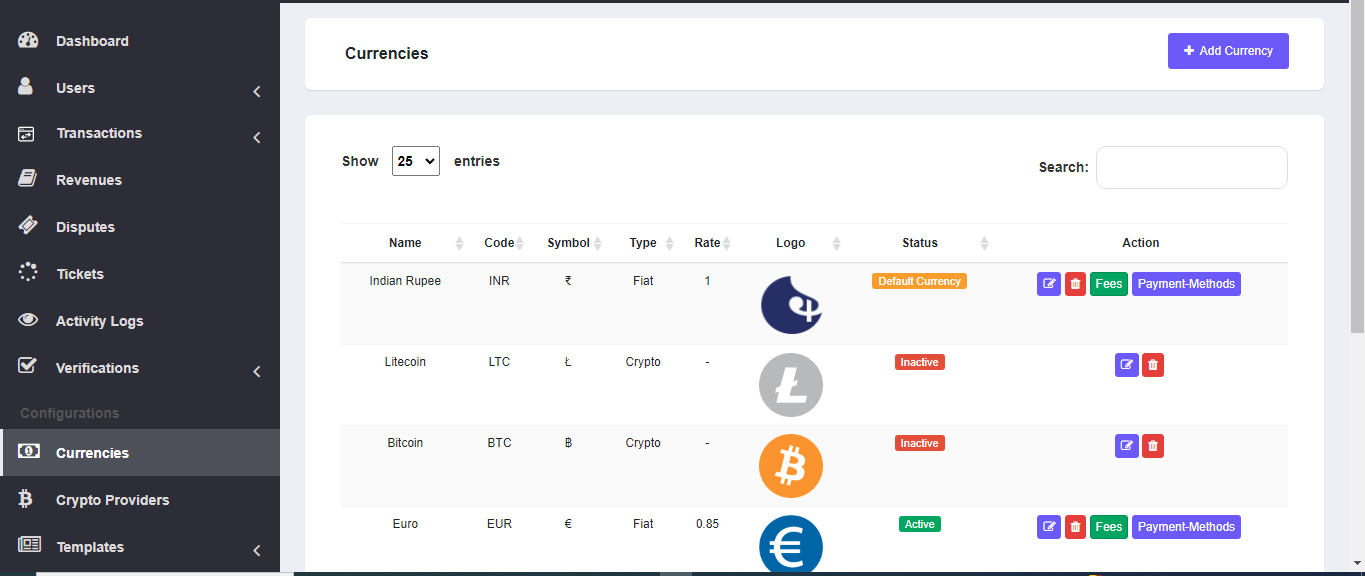Click the Add Currency button
The height and width of the screenshot is (576, 1365).
coord(1228,50)
